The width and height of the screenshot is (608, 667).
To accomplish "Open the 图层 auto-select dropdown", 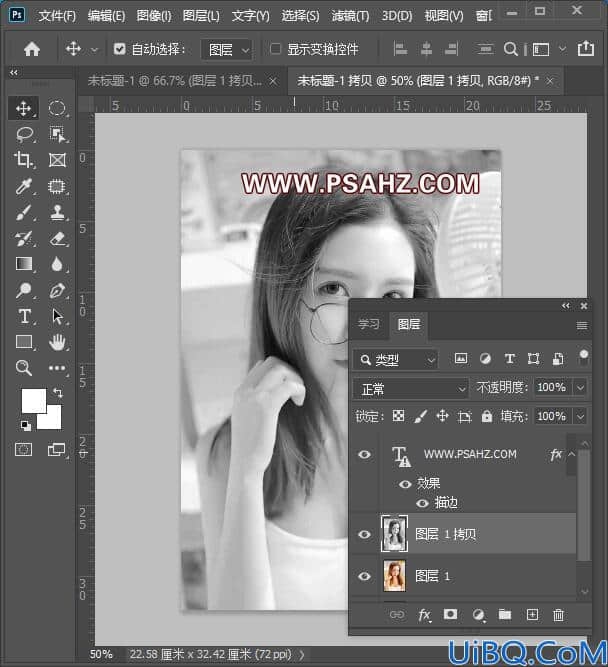I will [227, 50].
